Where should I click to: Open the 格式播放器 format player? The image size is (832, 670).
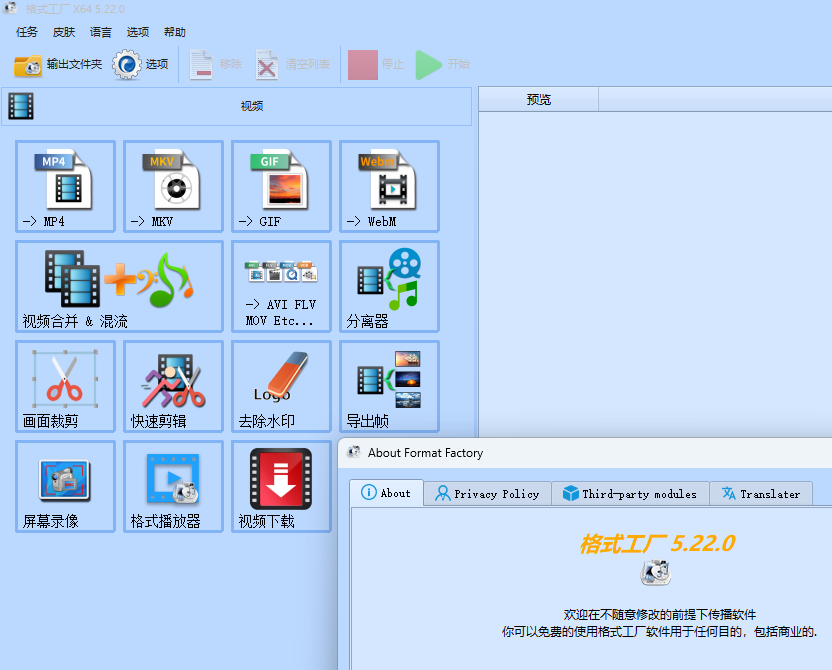tap(173, 486)
